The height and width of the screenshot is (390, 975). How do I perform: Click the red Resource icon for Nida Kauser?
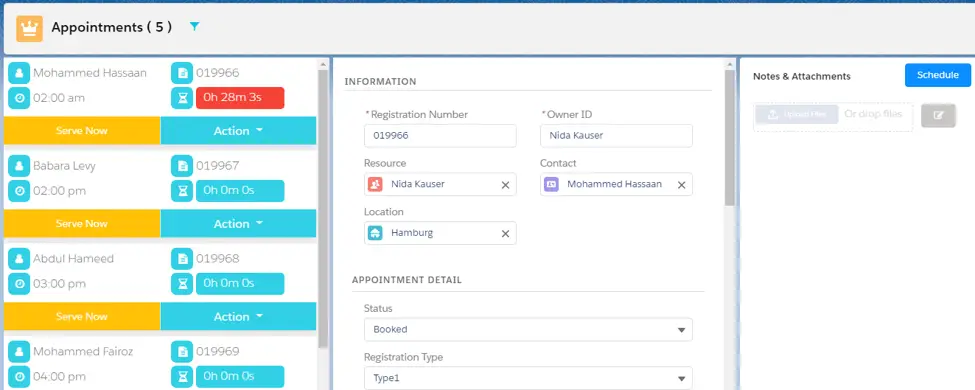click(375, 184)
